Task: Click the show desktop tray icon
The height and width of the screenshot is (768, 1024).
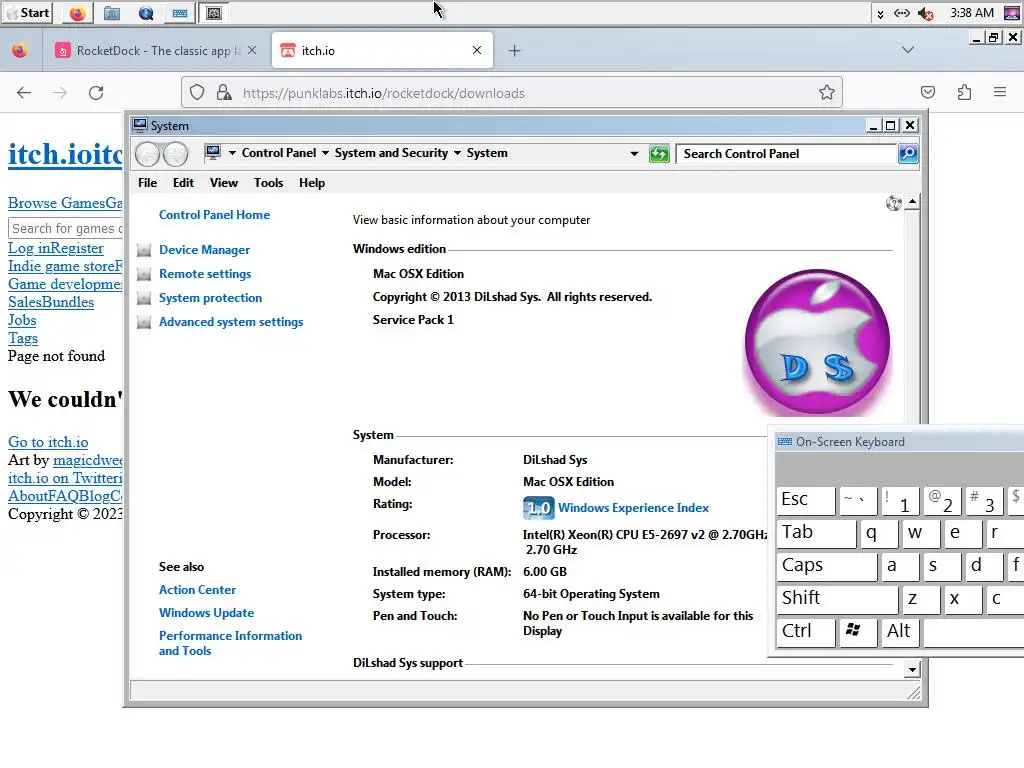Action: click(x=1012, y=13)
